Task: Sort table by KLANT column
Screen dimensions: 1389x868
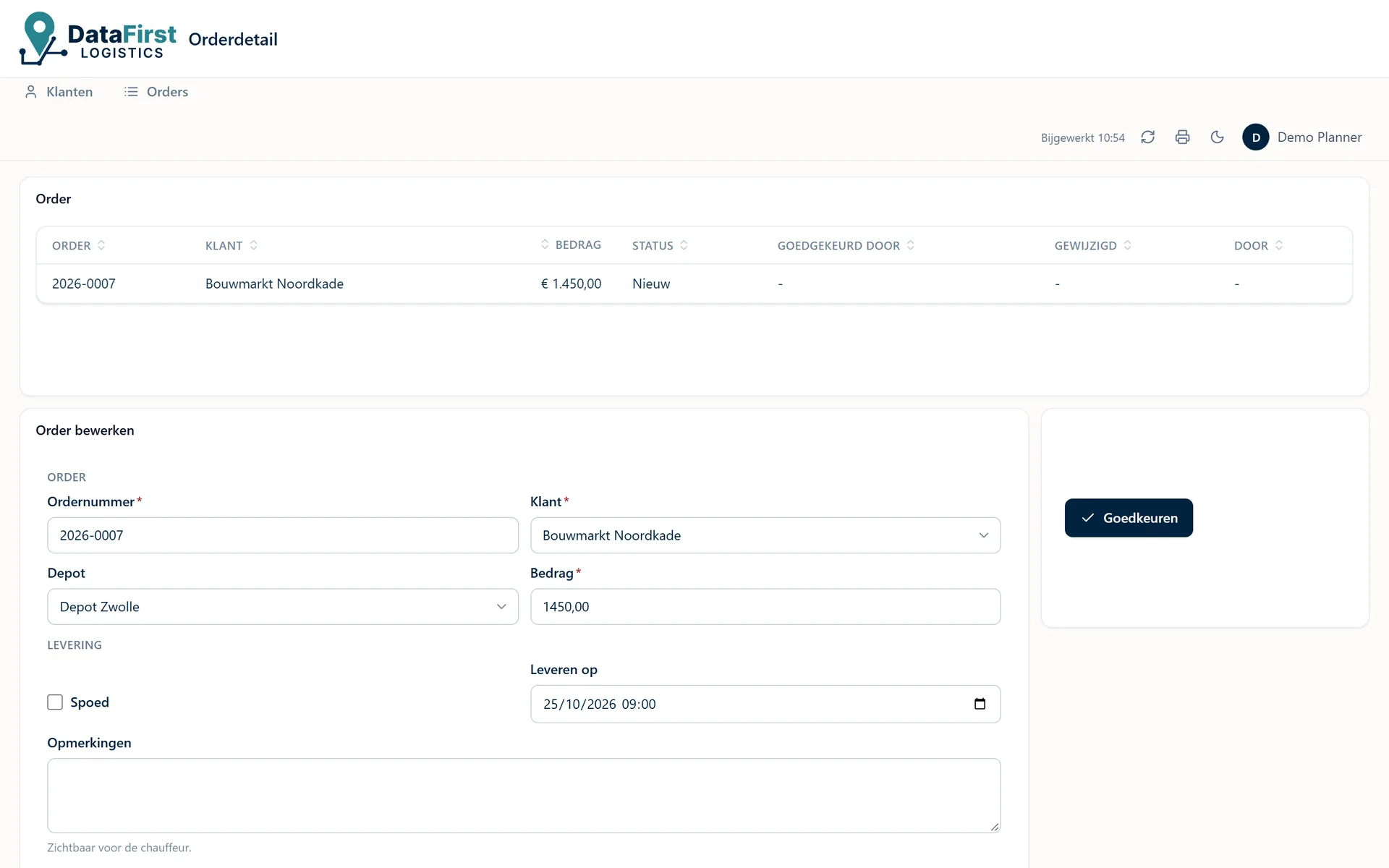Action: coord(231,245)
